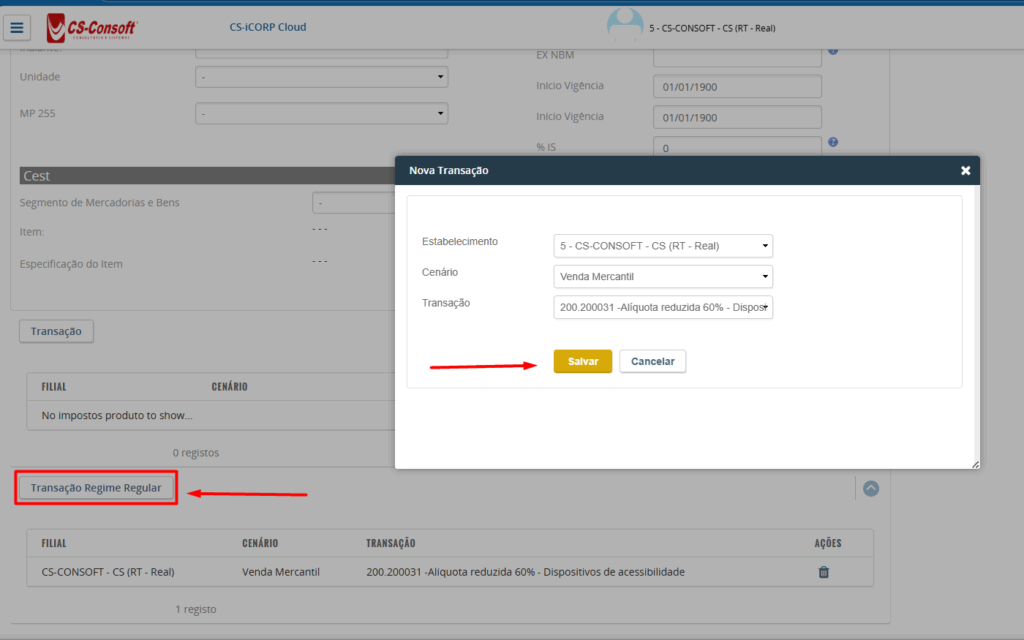The width and height of the screenshot is (1024, 640).
Task: Click the CS-Consoft logo
Action: [92, 28]
